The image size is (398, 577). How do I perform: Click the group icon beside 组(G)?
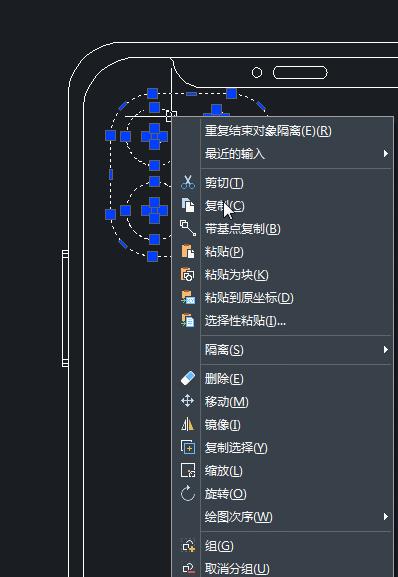coord(189,546)
